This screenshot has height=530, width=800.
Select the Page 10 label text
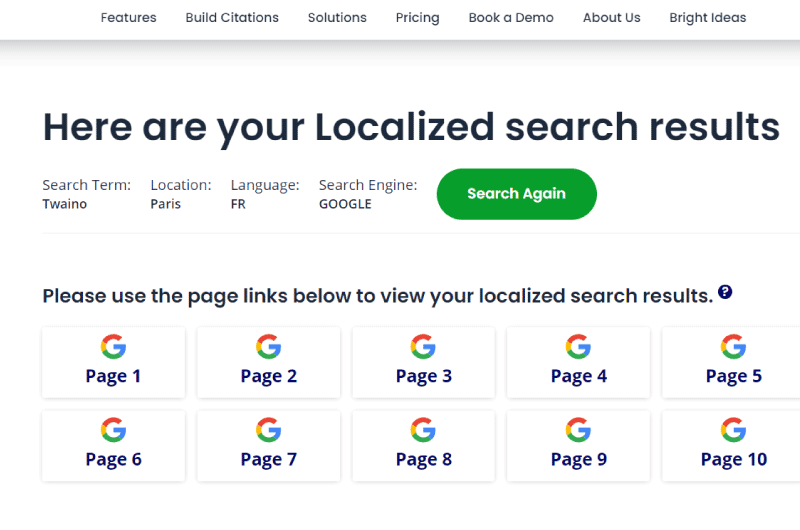click(734, 460)
